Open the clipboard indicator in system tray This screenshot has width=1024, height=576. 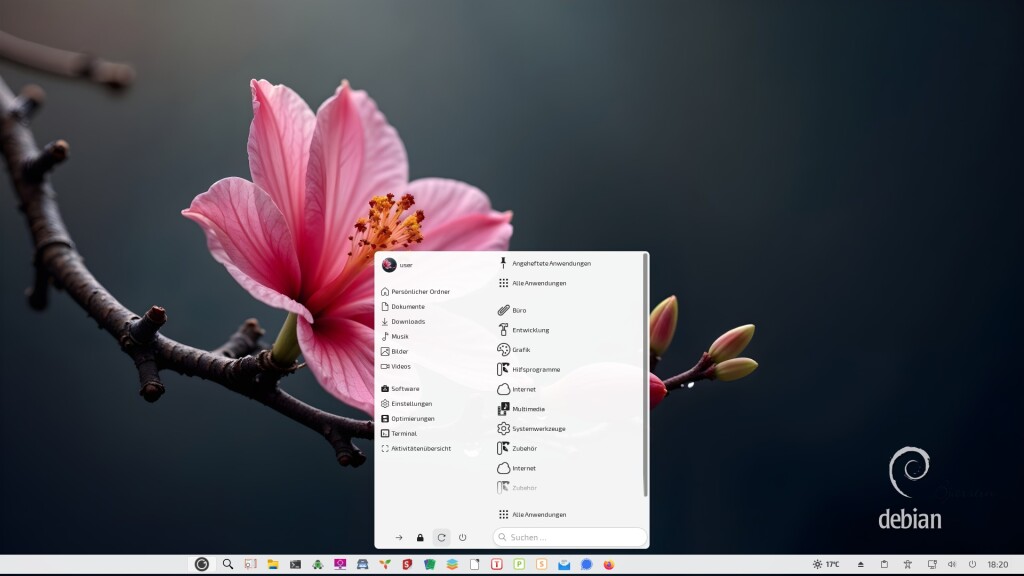coord(884,564)
